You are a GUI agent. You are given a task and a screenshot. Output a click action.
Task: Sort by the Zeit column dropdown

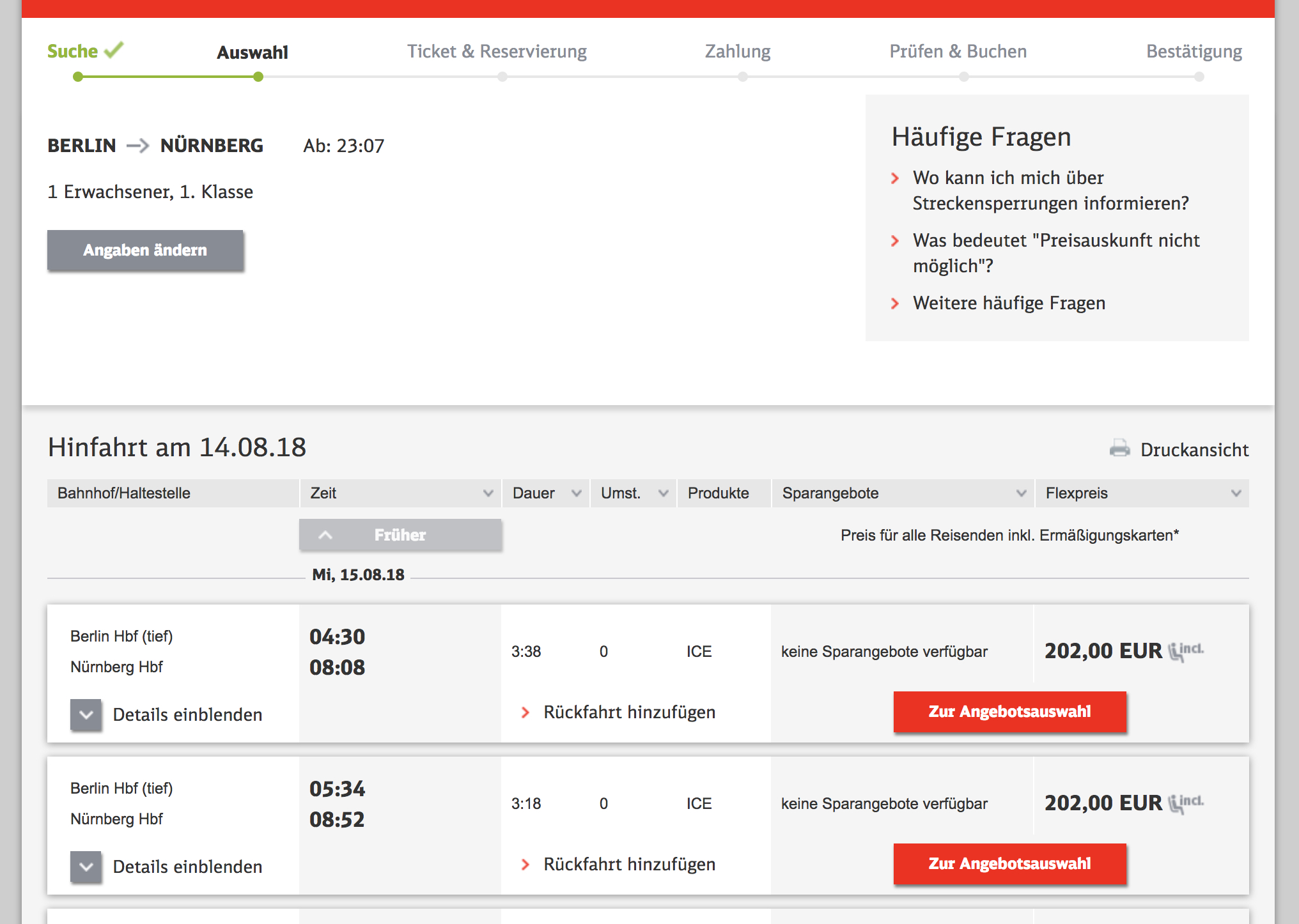(488, 493)
